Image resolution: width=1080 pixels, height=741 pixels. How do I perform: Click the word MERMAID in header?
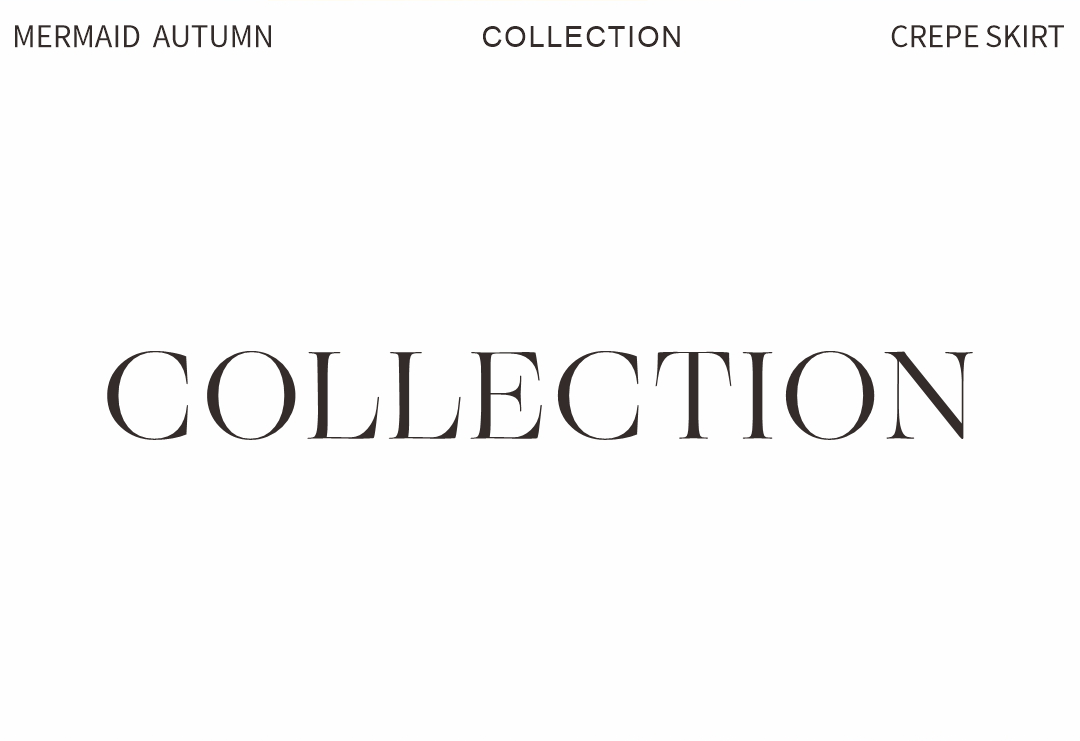77,36
